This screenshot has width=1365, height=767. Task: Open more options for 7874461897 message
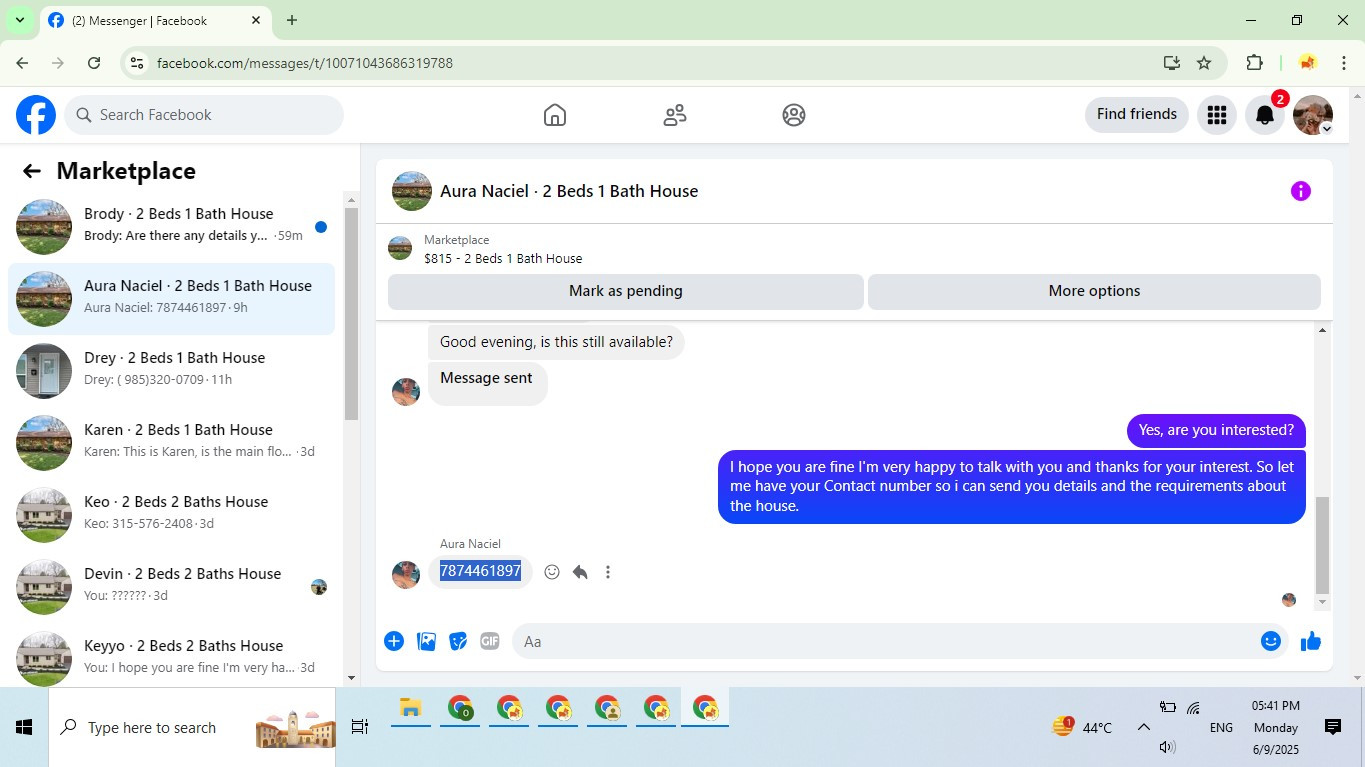pos(608,572)
